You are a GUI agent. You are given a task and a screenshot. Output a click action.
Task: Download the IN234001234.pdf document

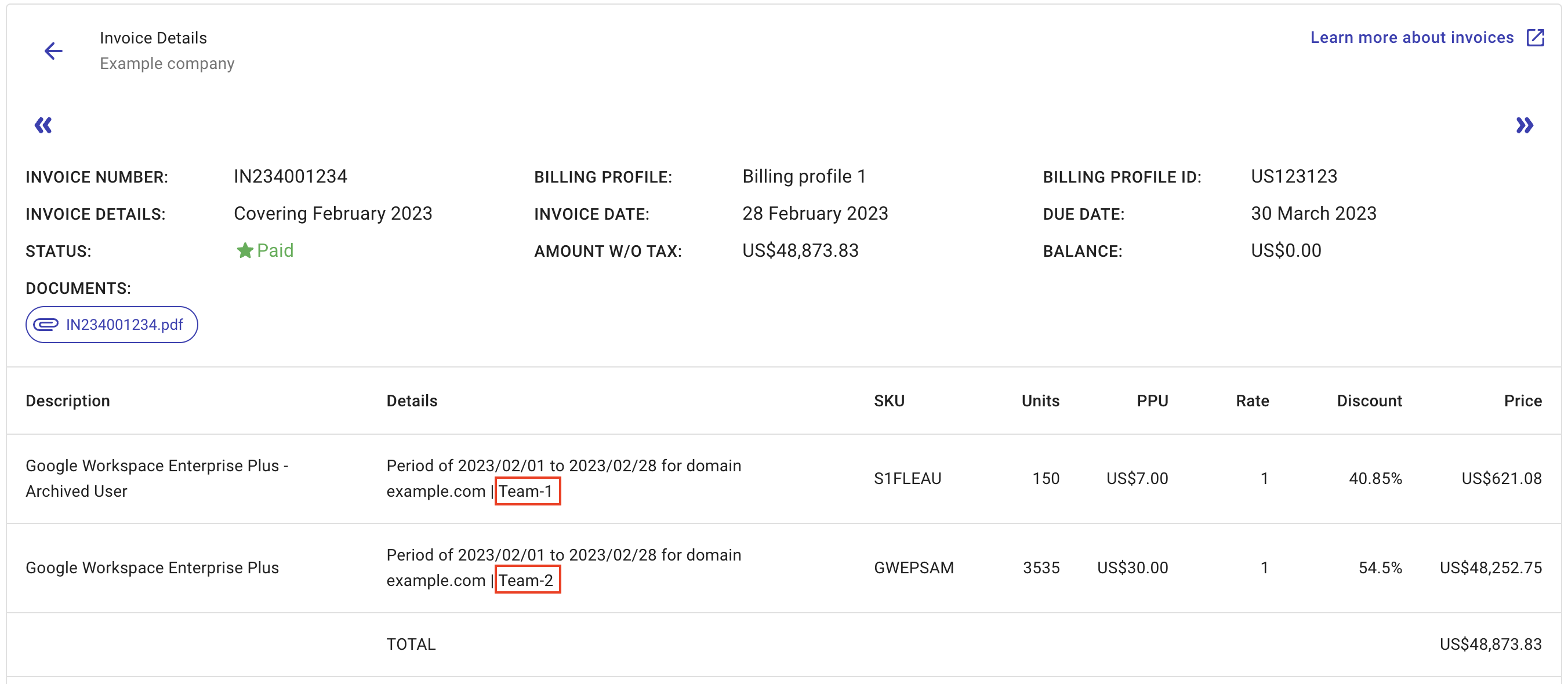pyautogui.click(x=124, y=325)
